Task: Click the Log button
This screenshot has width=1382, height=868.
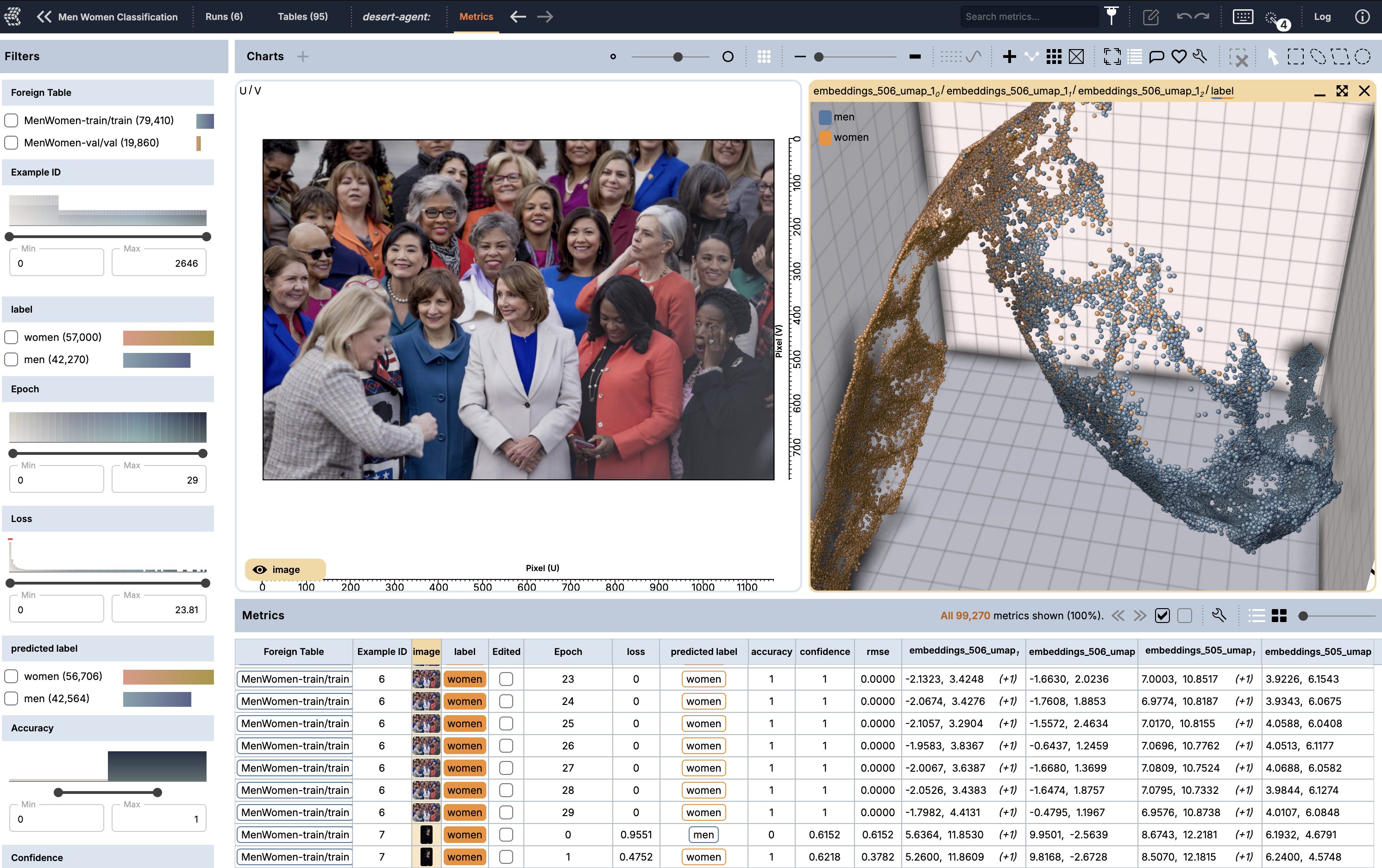Action: (1322, 17)
